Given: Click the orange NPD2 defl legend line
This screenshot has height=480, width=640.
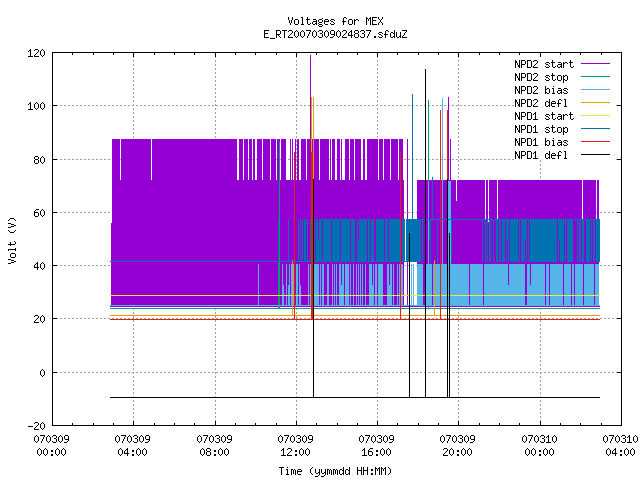Looking at the screenshot, I should (x=595, y=103).
